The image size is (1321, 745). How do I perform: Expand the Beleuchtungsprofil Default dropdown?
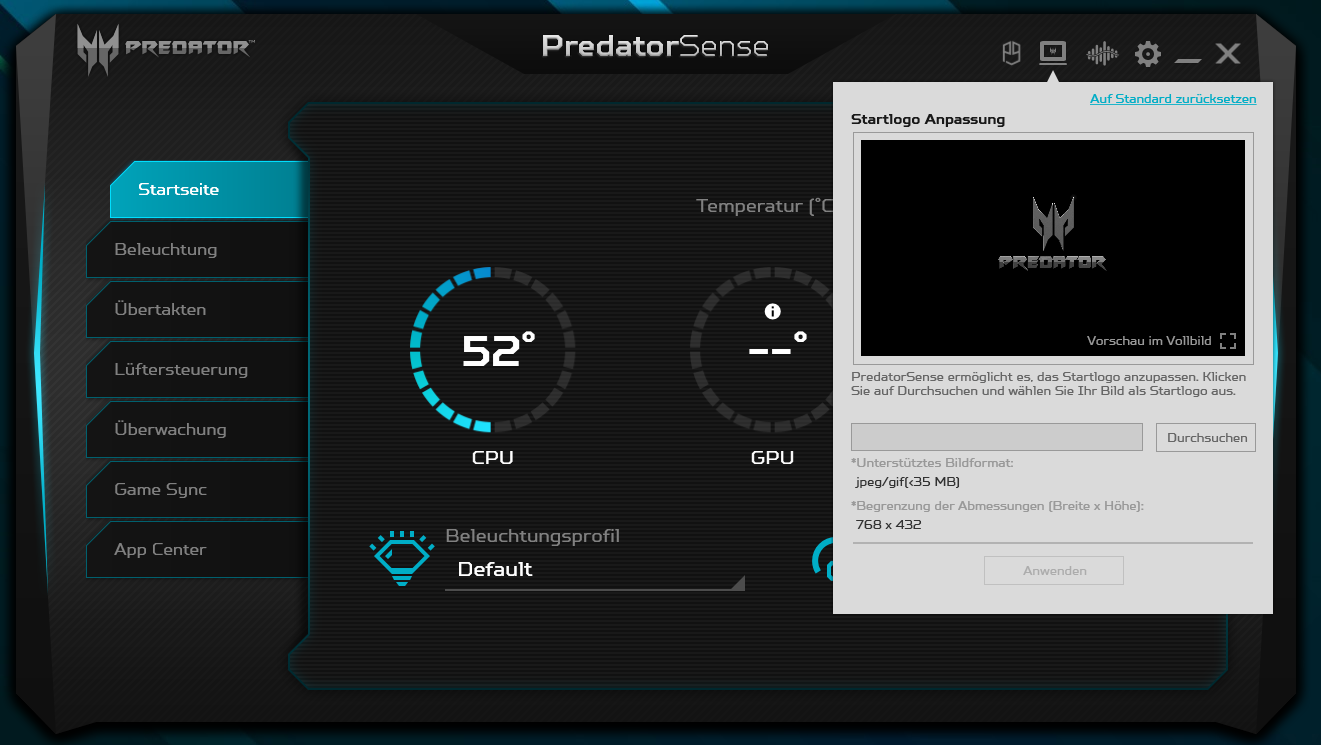pyautogui.click(x=595, y=570)
